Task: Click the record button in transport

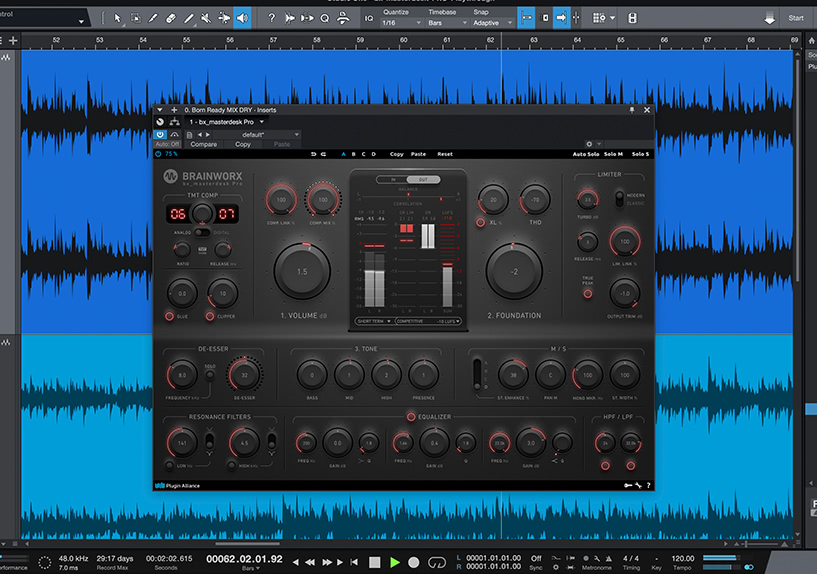Action: [x=414, y=563]
